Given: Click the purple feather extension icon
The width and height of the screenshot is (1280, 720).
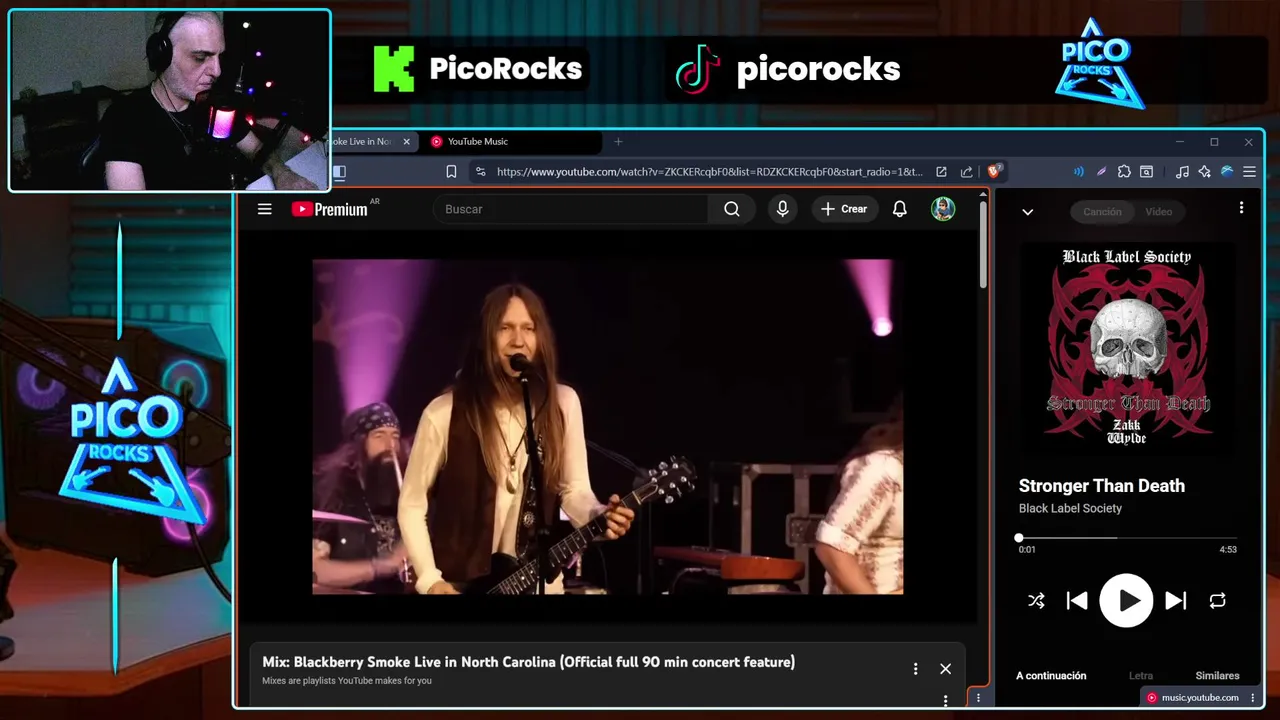Looking at the screenshot, I should tap(1101, 172).
